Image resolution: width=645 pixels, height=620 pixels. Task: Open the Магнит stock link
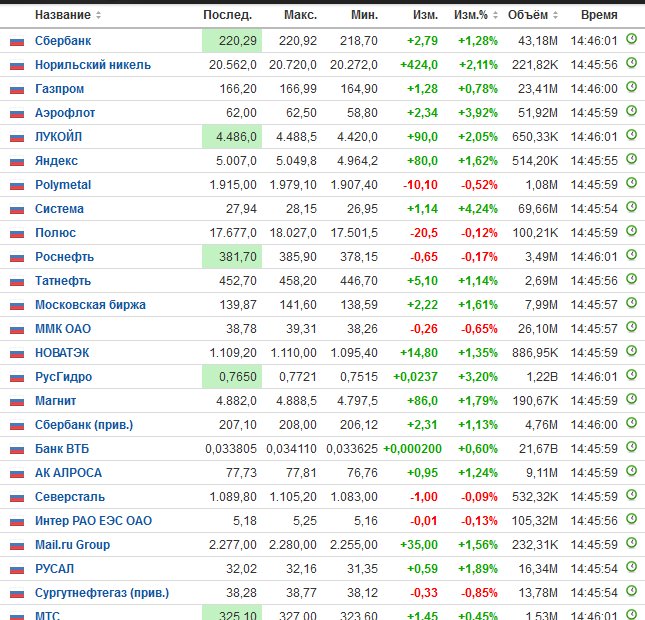point(56,401)
